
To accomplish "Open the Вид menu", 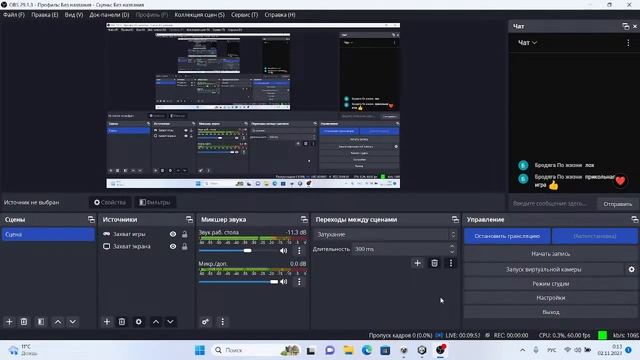I will [74, 15].
